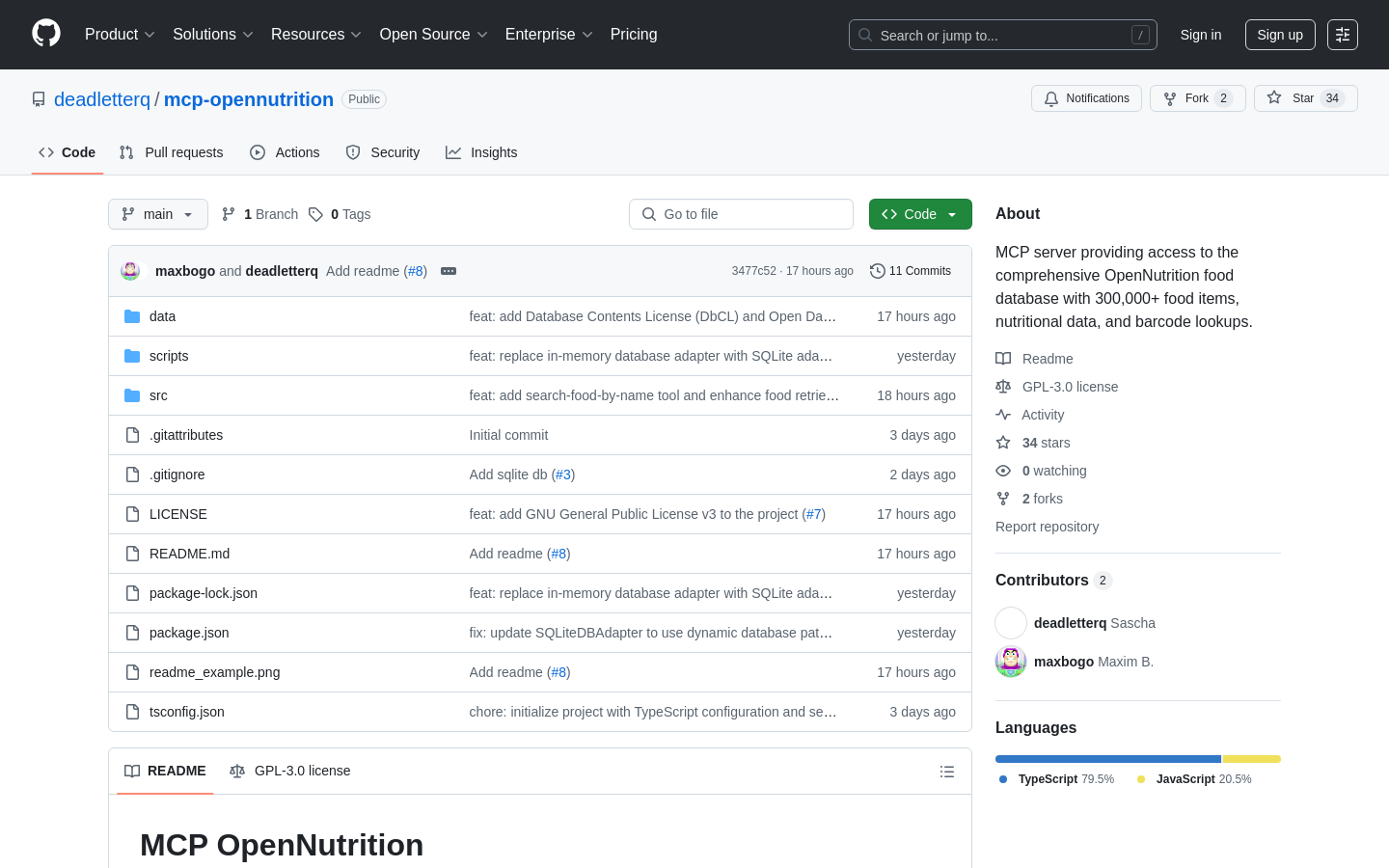Image resolution: width=1389 pixels, height=868 pixels.
Task: Open the deadletterq owner link
Action: pyautogui.click(x=102, y=99)
